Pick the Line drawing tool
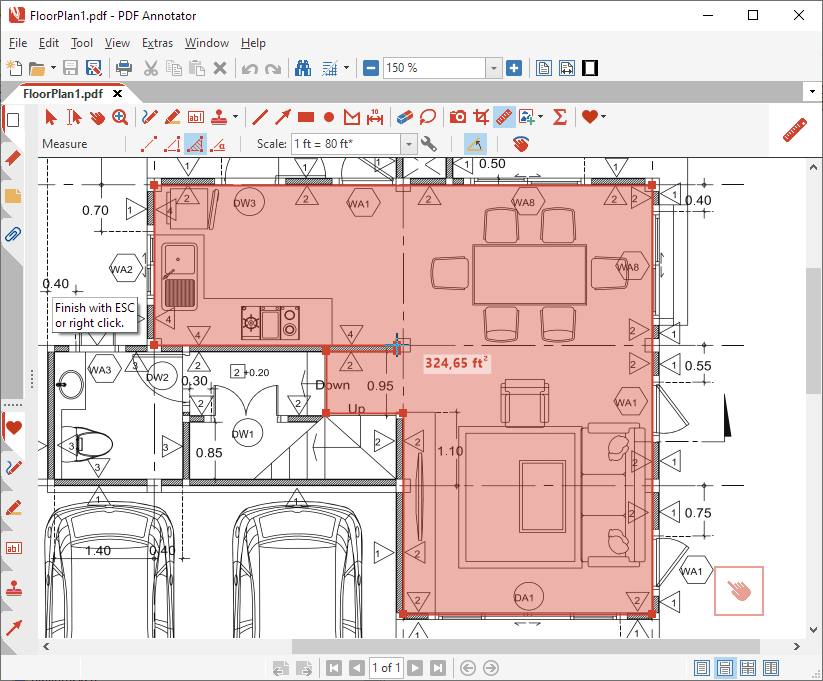This screenshot has height=681, width=823. click(260, 117)
